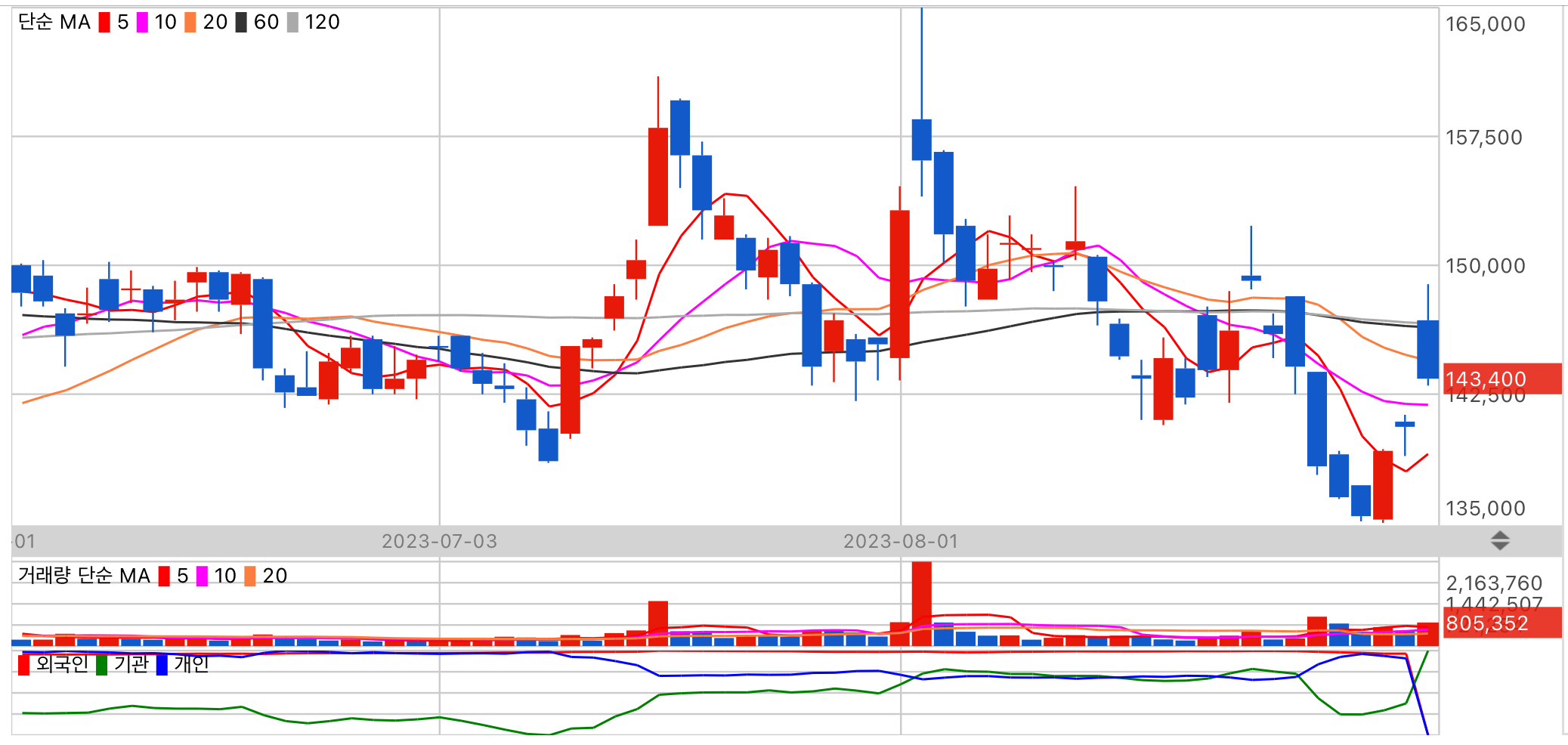Click the magenta 10-day MA legend swatch
This screenshot has height=745, width=1568.
point(142,23)
